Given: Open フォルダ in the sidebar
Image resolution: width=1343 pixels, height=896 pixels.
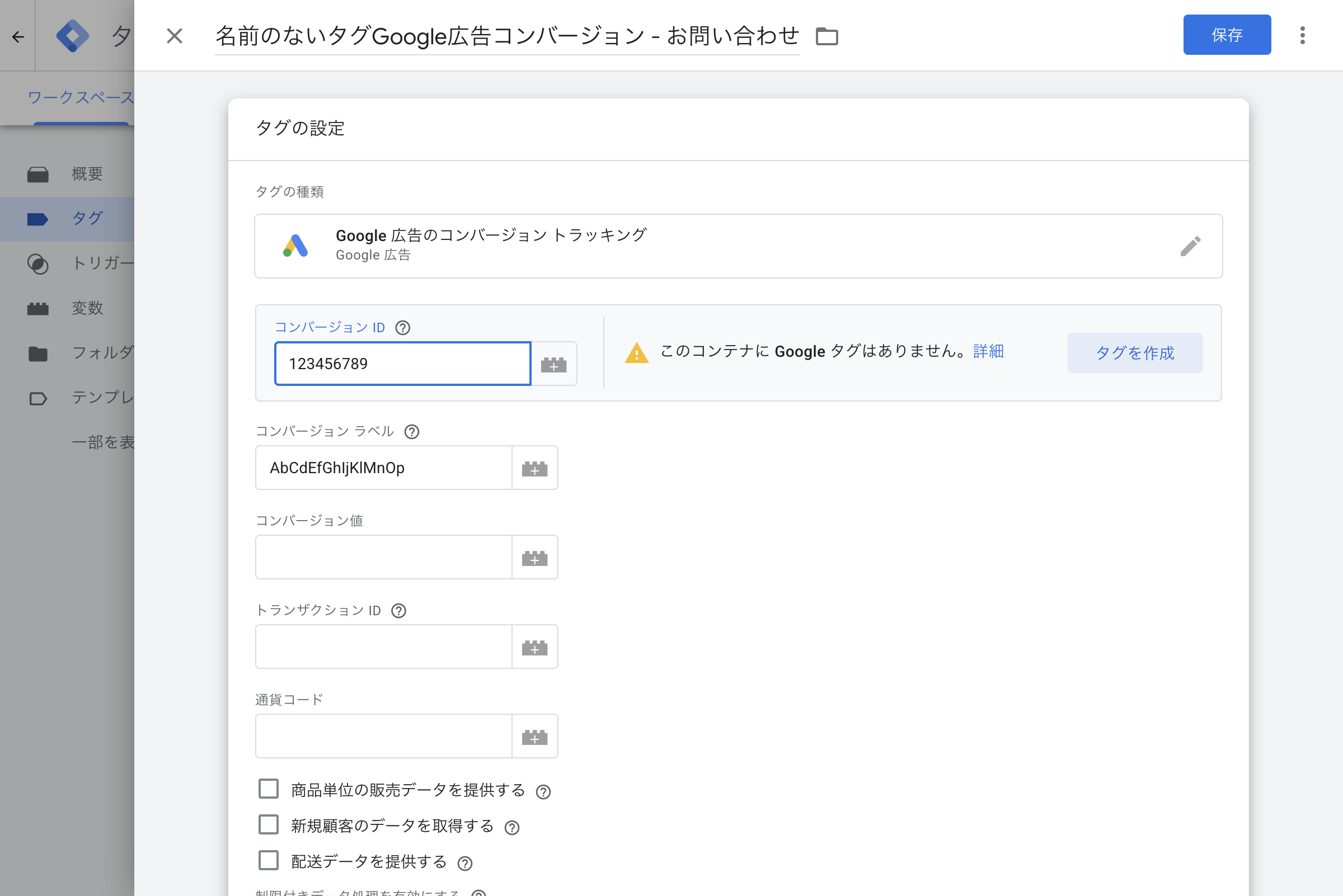Looking at the screenshot, I should pos(67,353).
